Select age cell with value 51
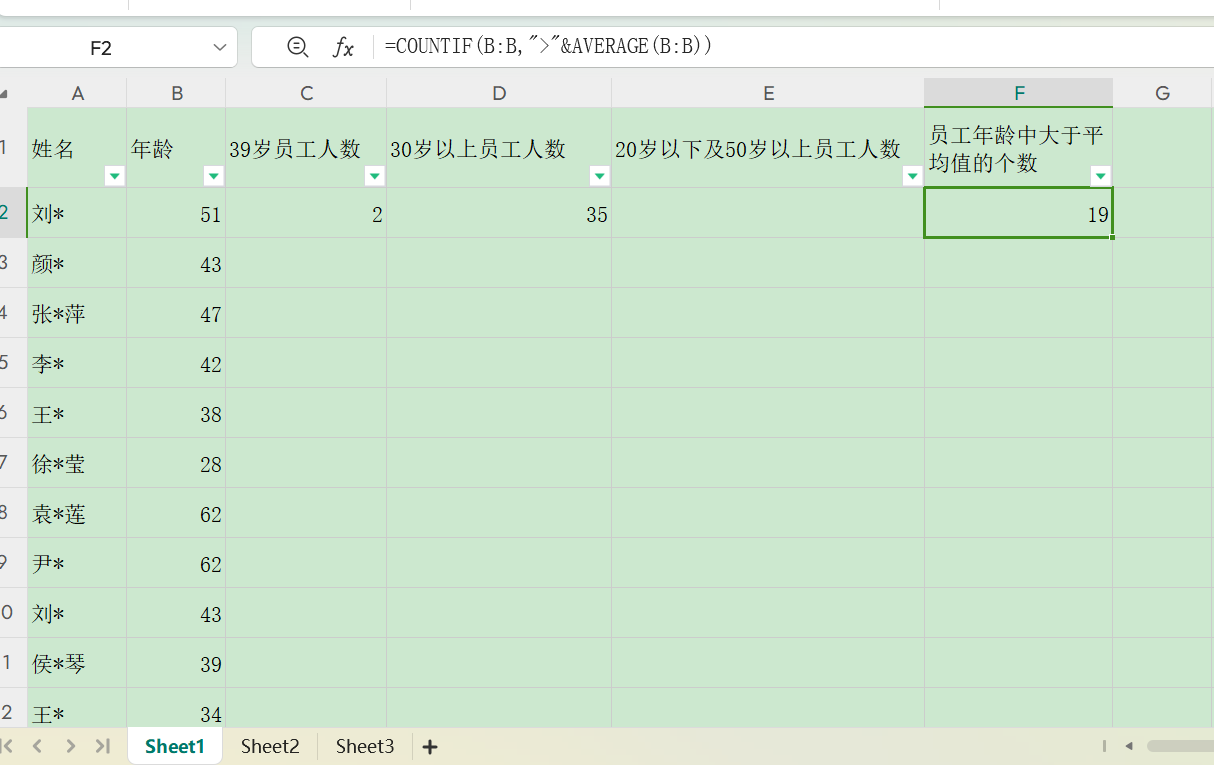The image size is (1214, 765). click(x=177, y=213)
